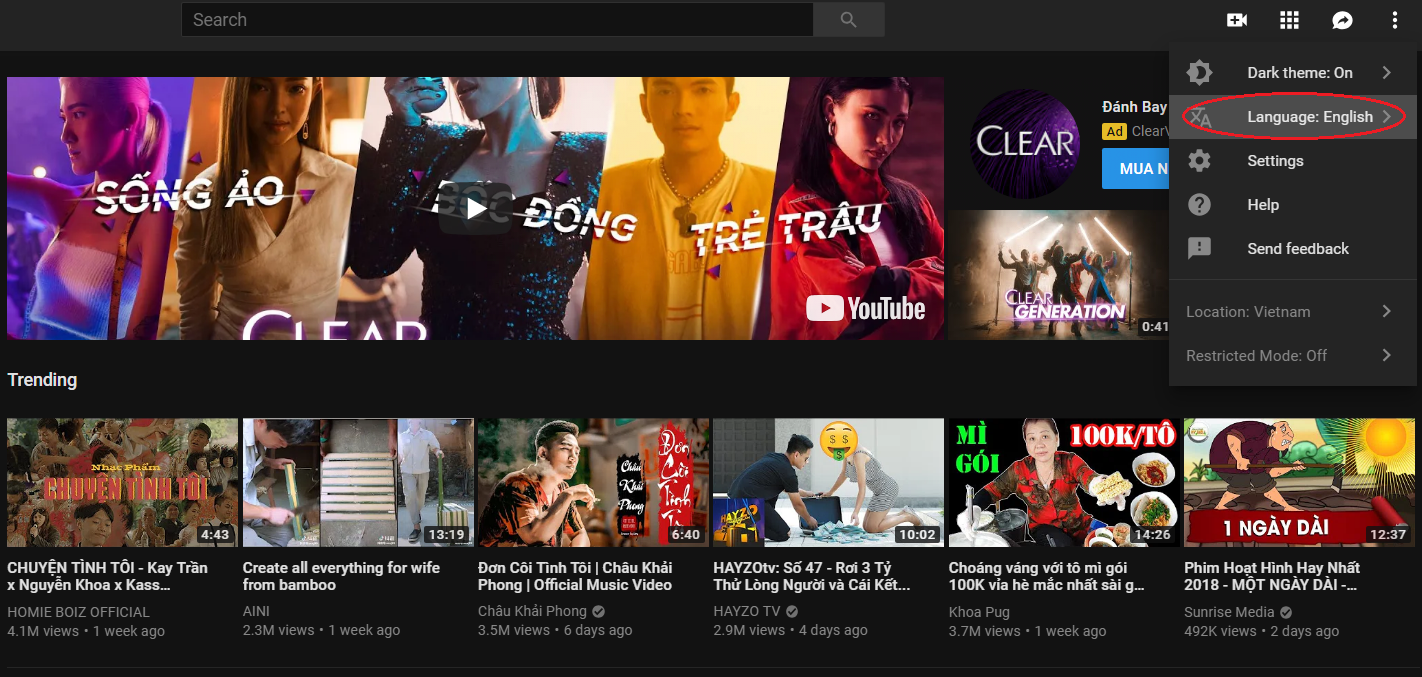Open Restricted Mode: Off menu entry

click(1295, 355)
